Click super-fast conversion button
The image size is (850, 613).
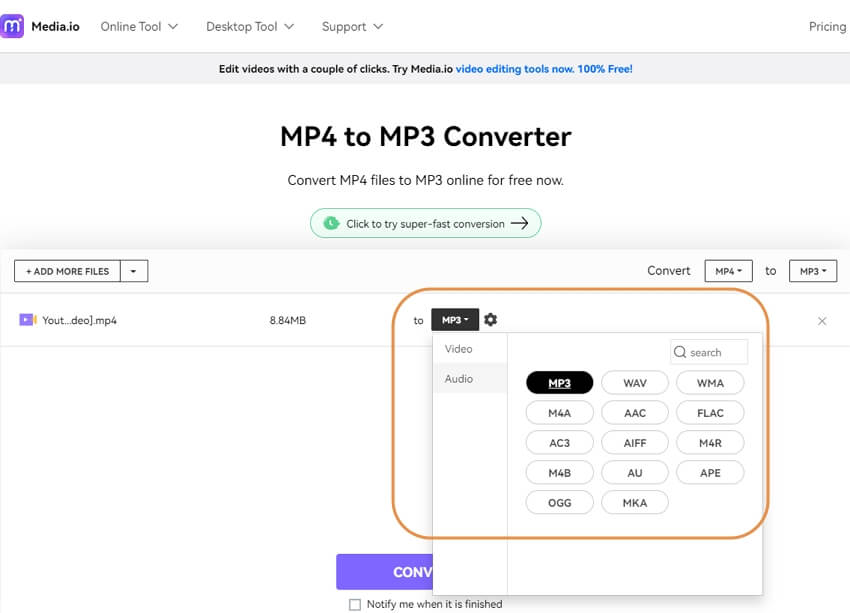point(426,223)
